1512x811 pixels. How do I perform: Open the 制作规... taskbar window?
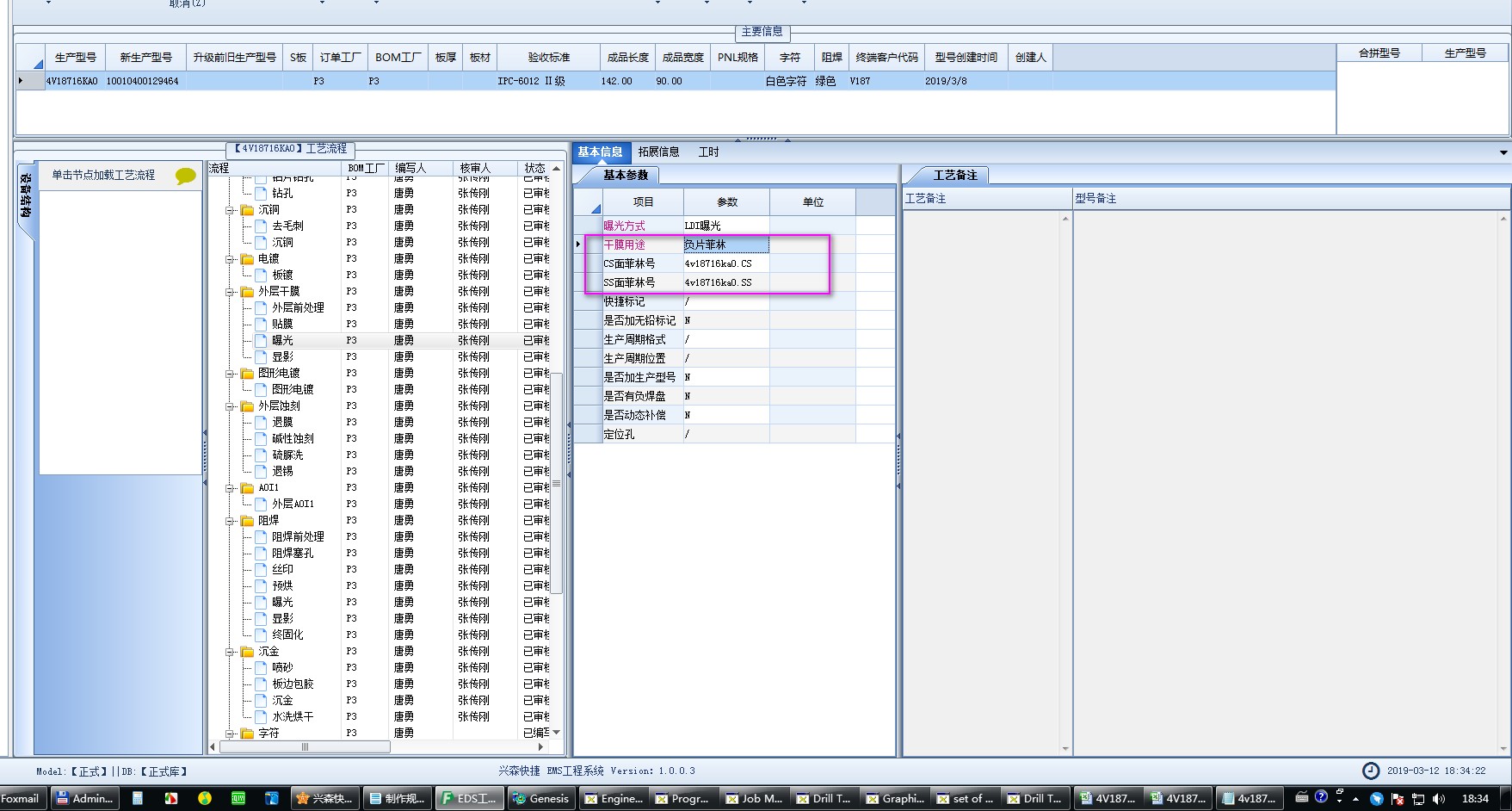398,798
